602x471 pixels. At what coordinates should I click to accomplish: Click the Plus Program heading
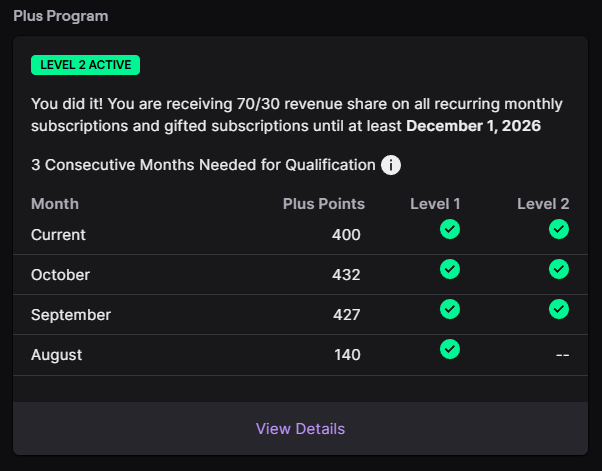tap(61, 16)
